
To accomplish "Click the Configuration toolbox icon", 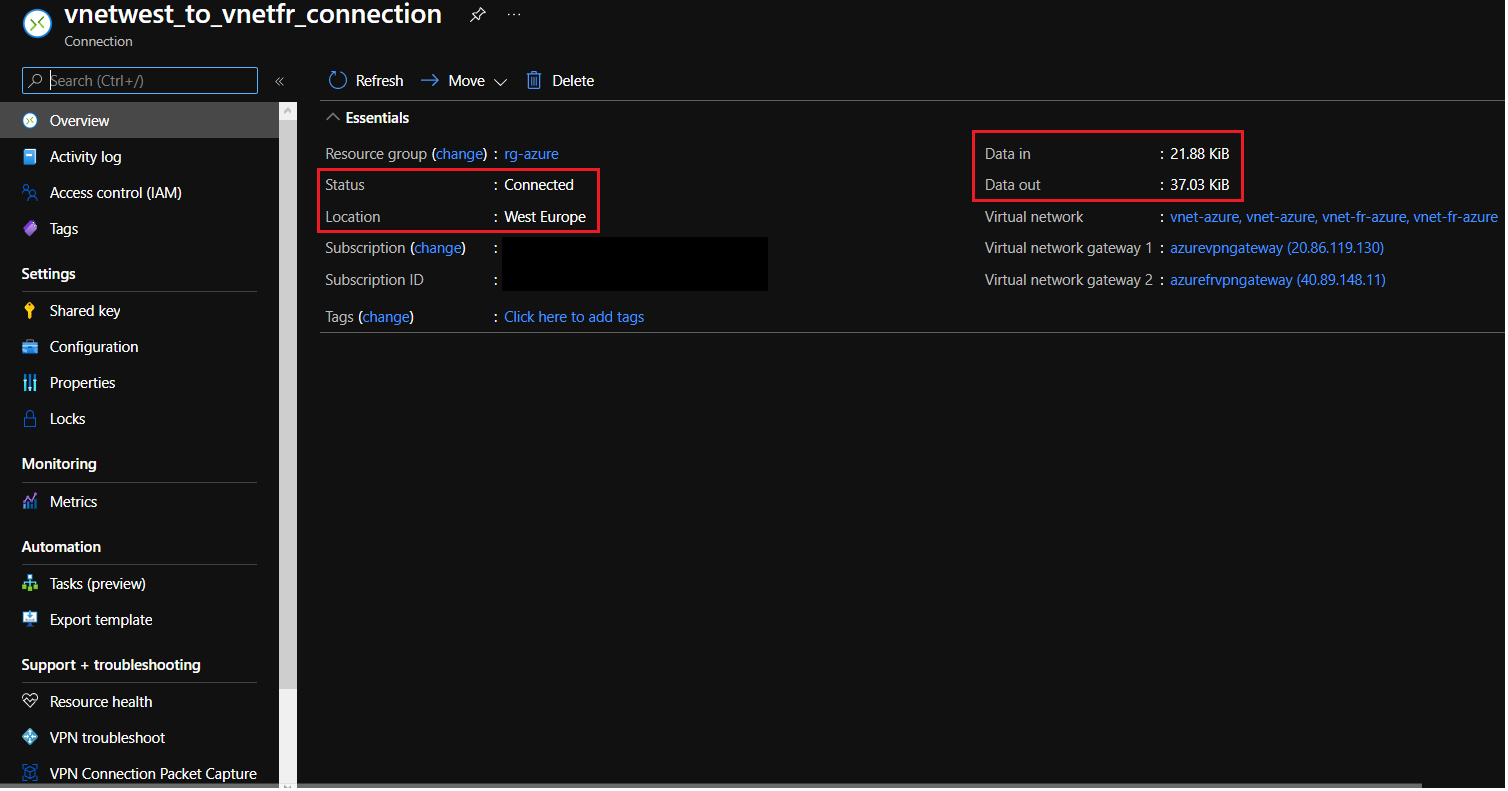I will pyautogui.click(x=30, y=347).
